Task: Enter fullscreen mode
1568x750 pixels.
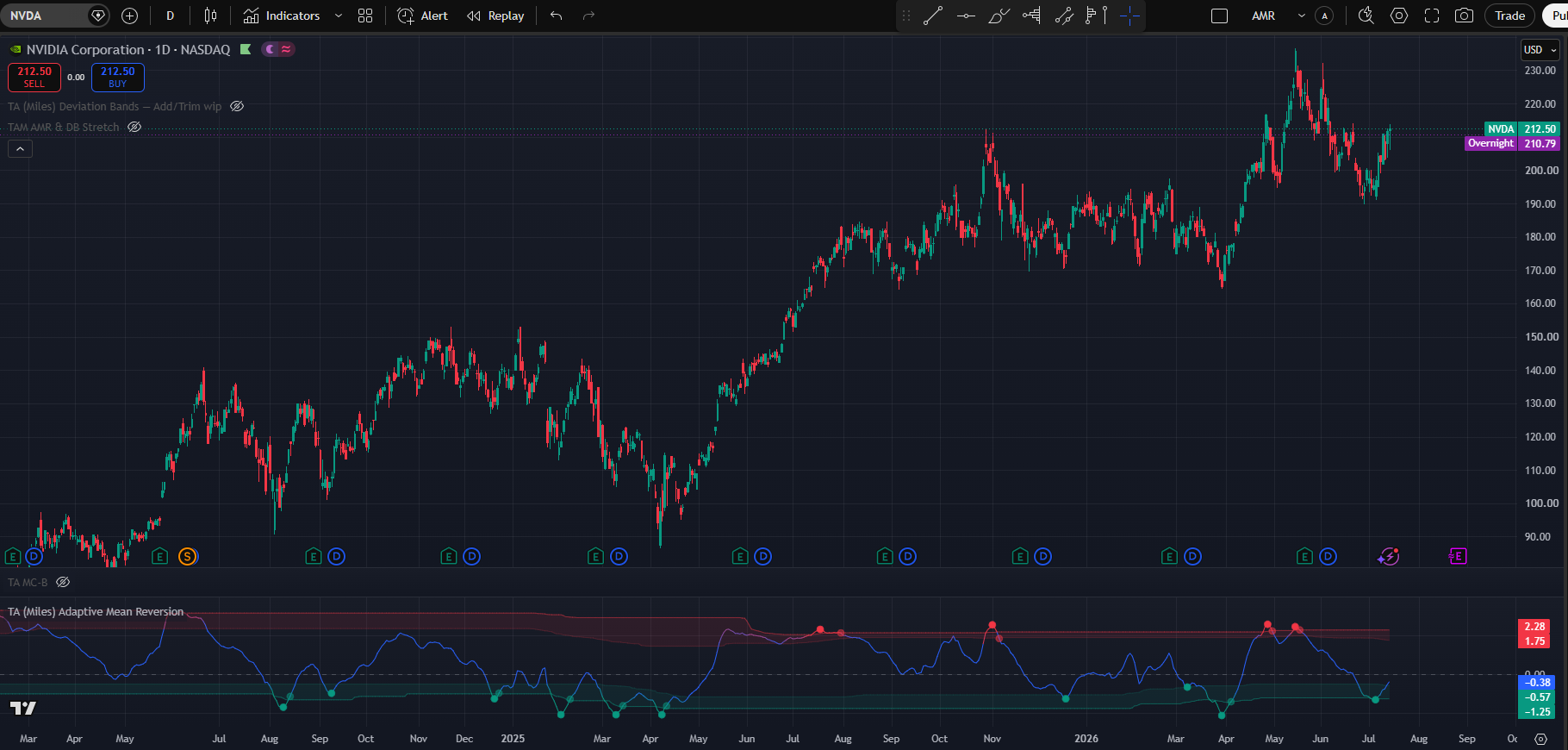Action: pyautogui.click(x=1432, y=16)
